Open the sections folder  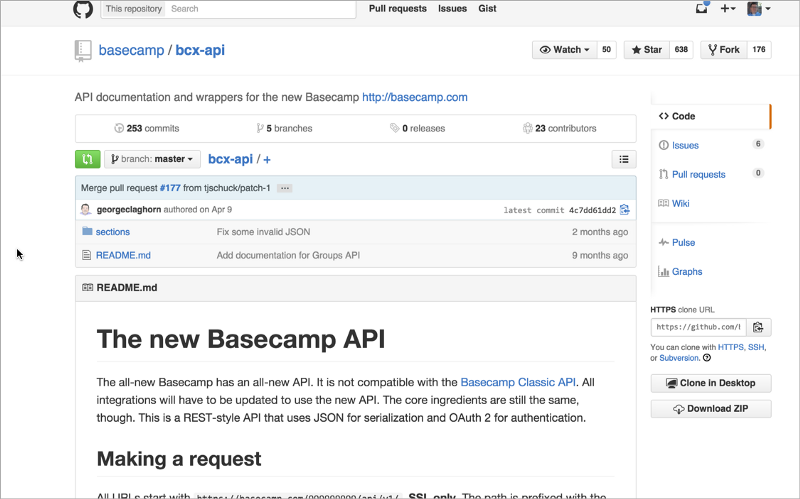113,232
